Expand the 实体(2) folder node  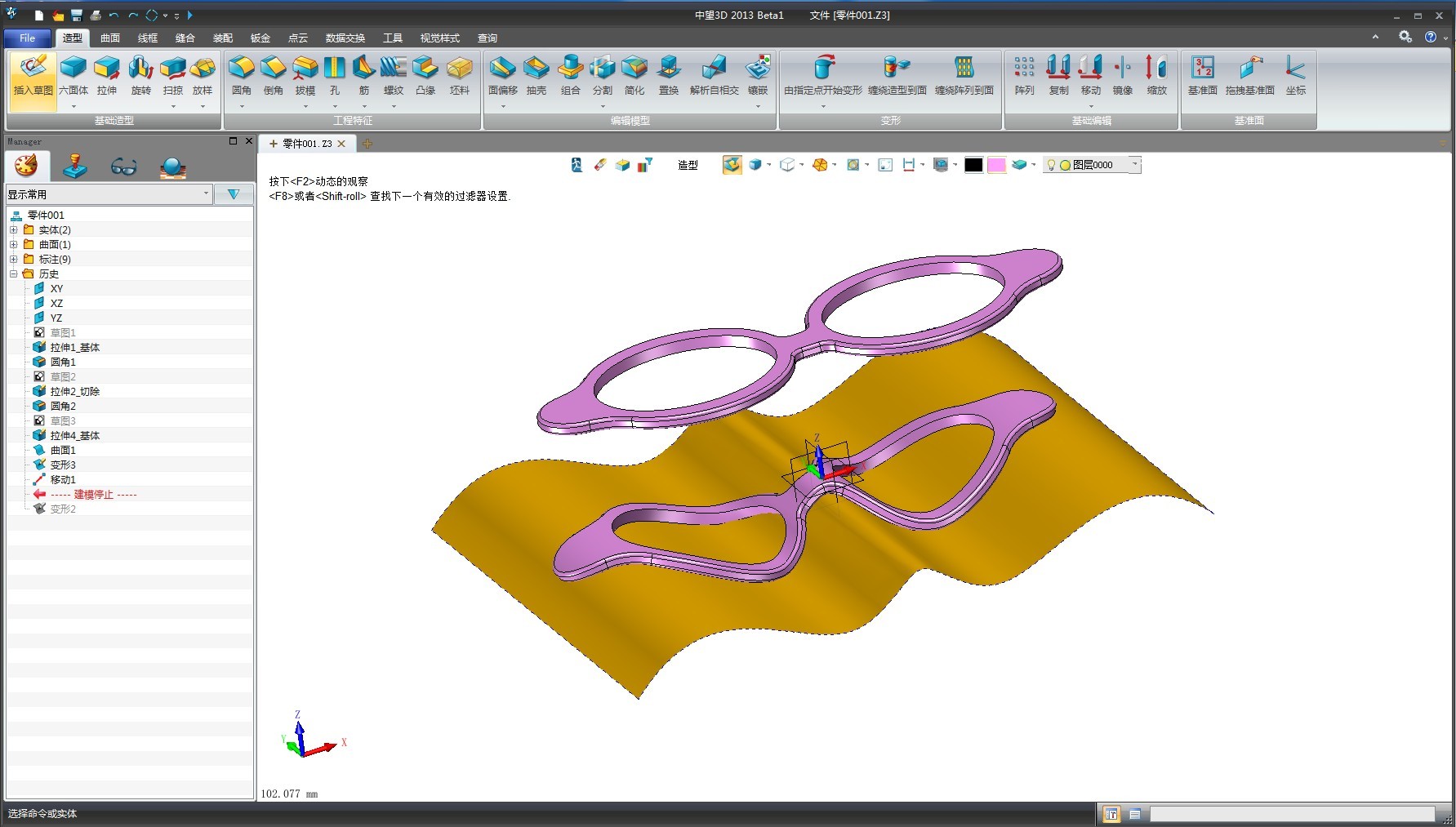point(14,230)
